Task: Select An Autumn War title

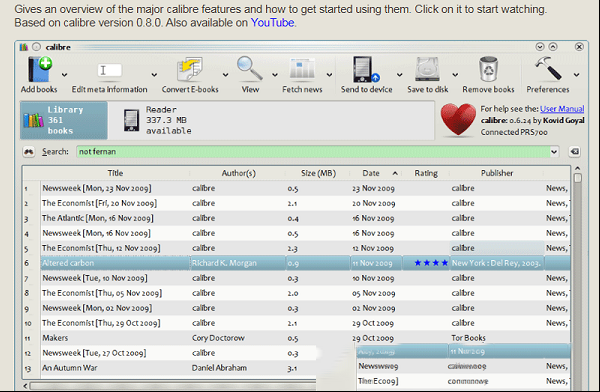Action: point(70,368)
